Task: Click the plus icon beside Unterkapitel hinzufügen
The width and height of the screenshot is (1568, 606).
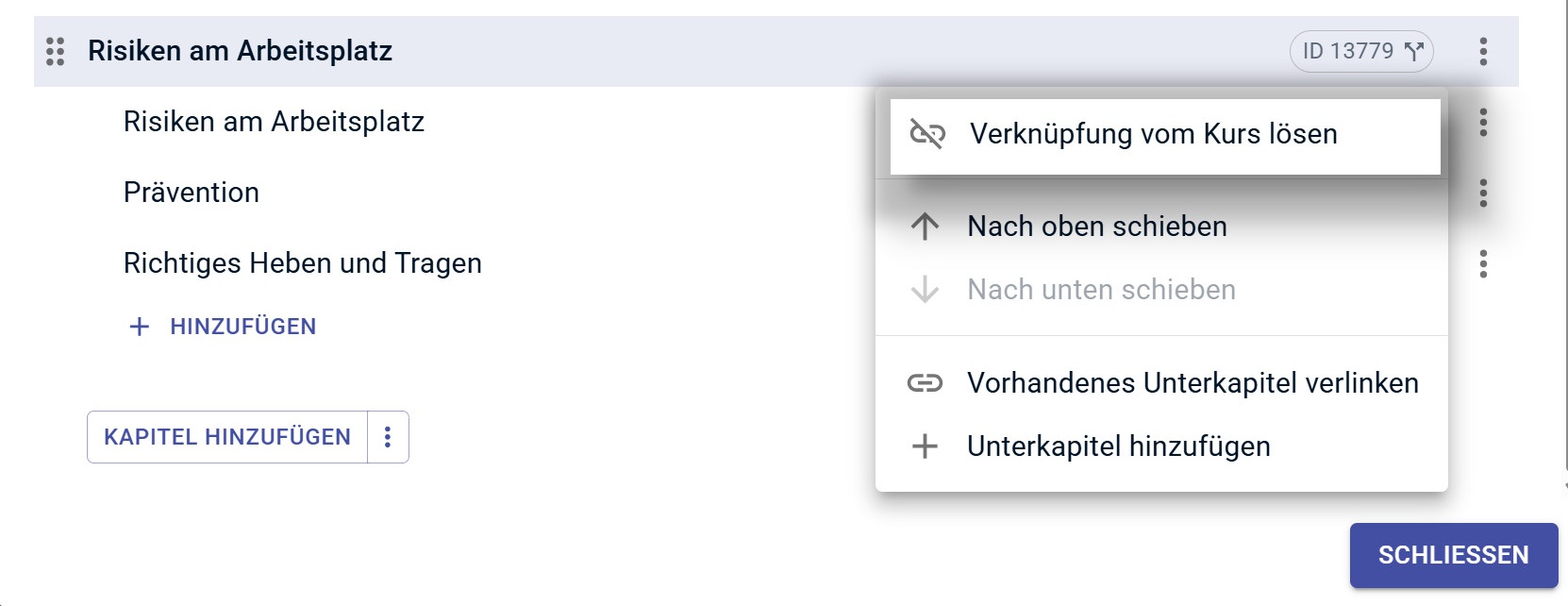Action: coord(926,446)
